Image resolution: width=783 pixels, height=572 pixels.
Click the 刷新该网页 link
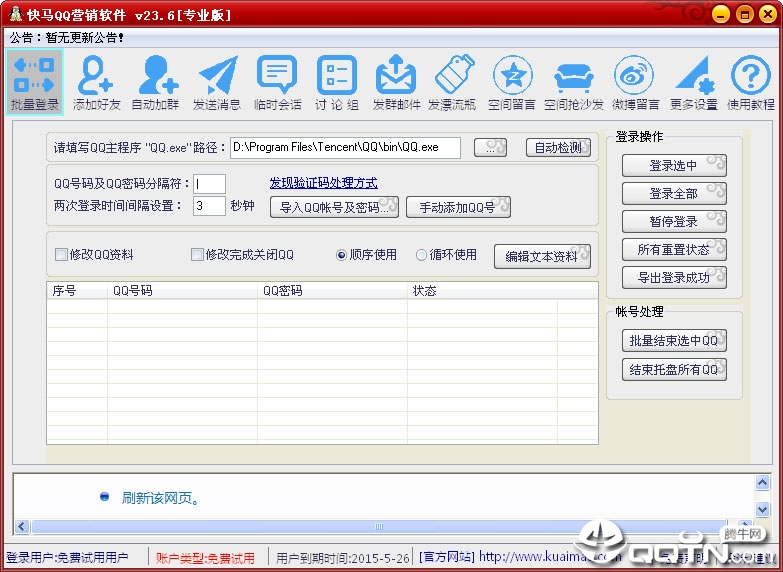tap(160, 498)
